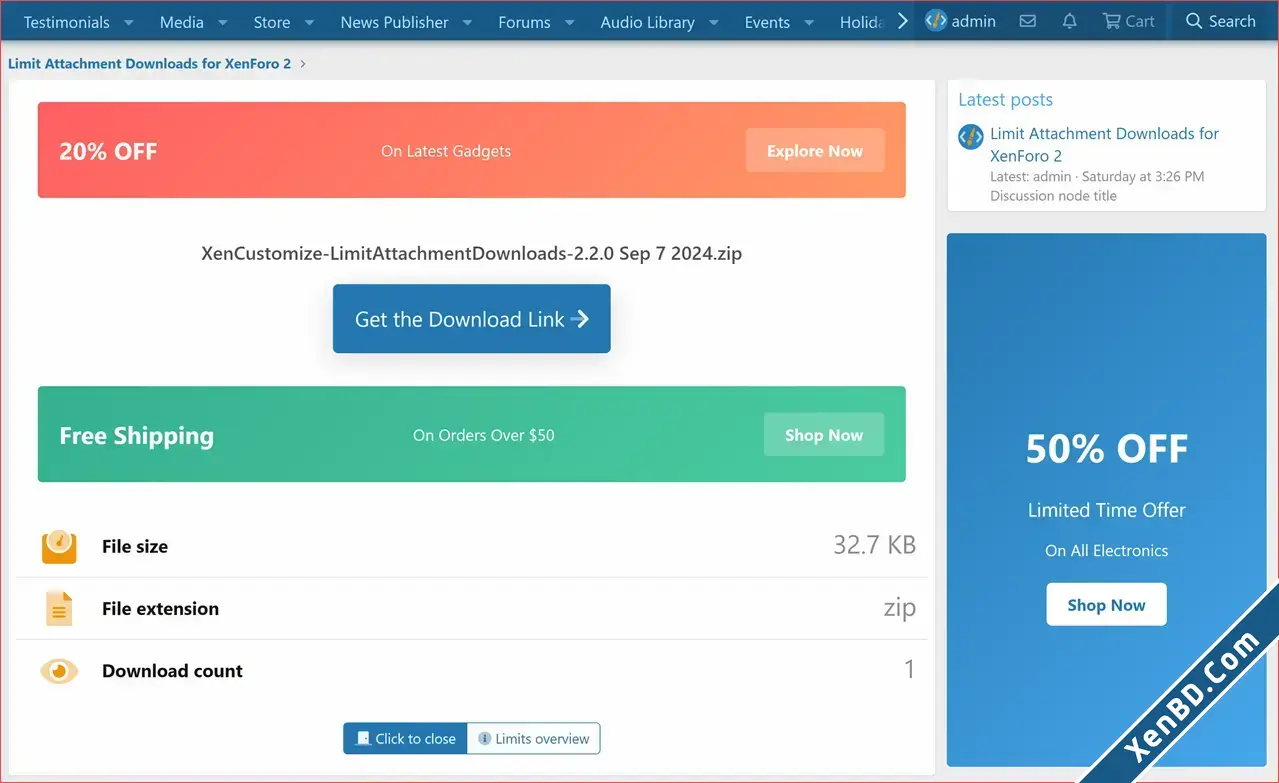
Task: Click Shop Now on 50% OFF ad
Action: click(1106, 605)
